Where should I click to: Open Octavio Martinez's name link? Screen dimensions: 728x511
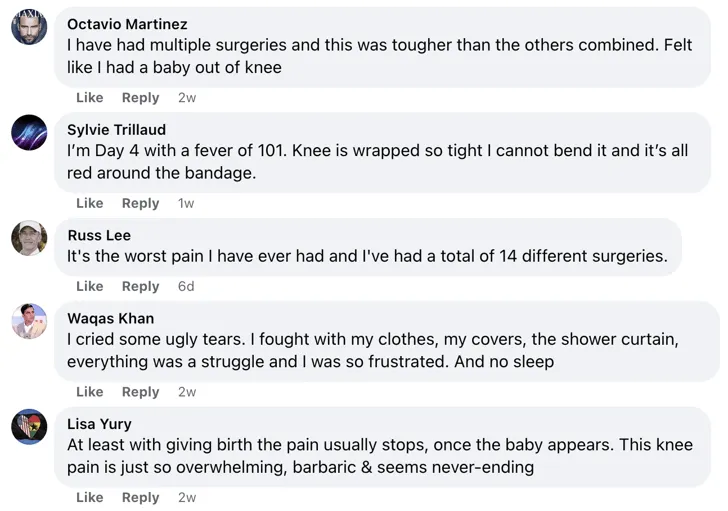[x=127, y=24]
